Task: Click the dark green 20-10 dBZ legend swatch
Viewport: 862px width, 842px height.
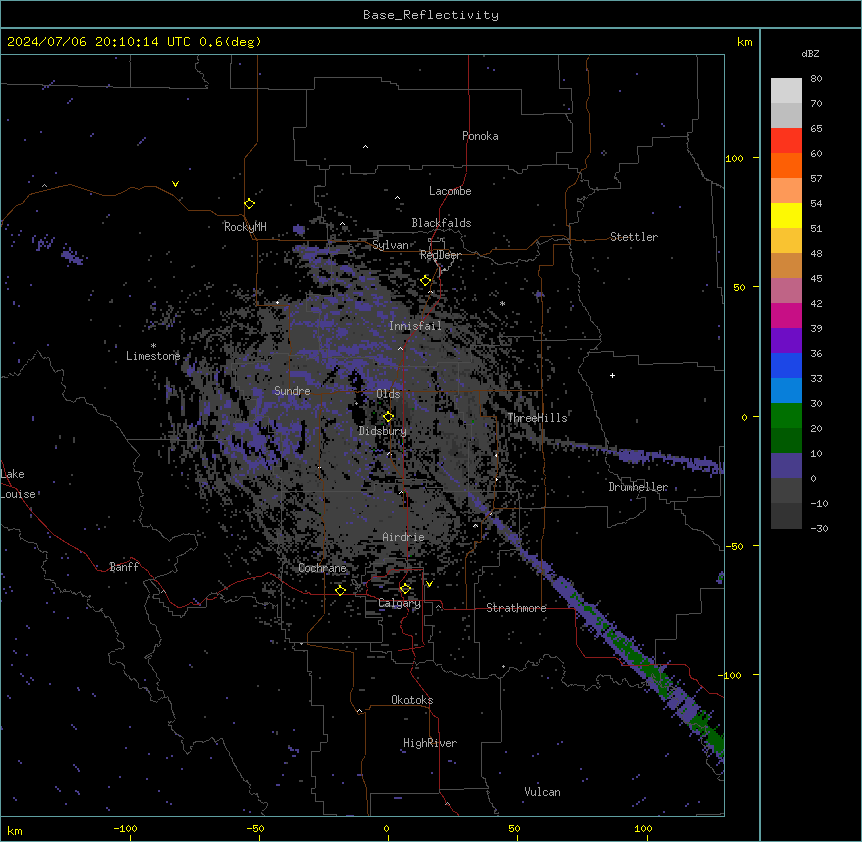Action: point(786,441)
